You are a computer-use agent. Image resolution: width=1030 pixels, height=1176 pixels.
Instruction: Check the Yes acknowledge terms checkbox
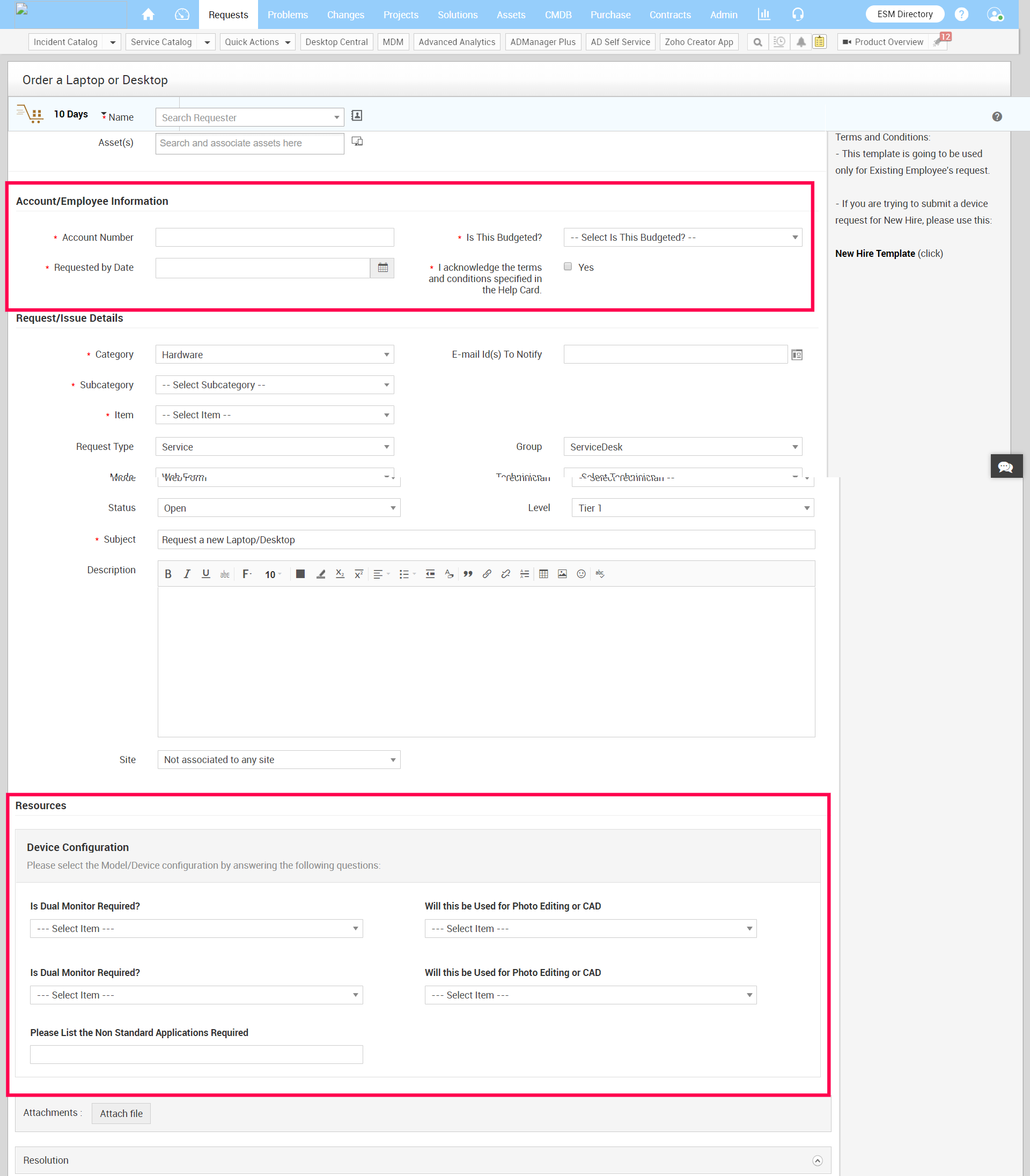pos(568,267)
